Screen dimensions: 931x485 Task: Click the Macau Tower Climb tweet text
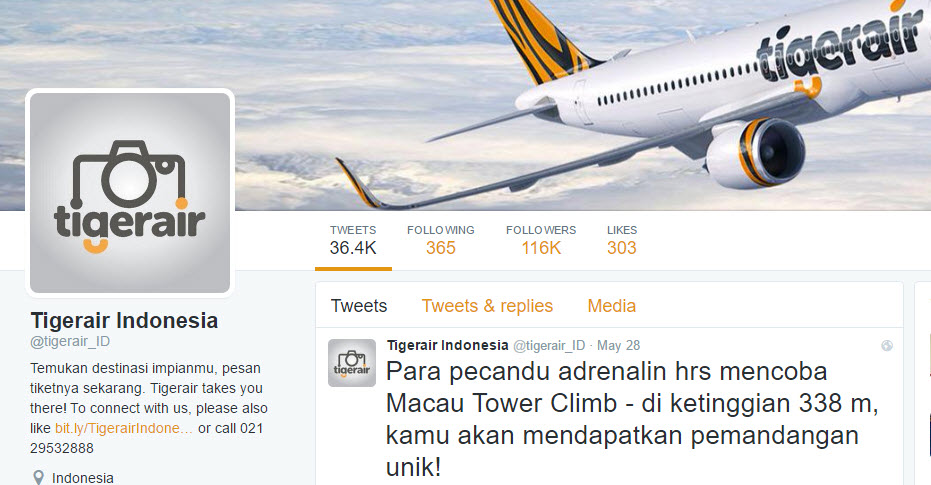[632, 419]
